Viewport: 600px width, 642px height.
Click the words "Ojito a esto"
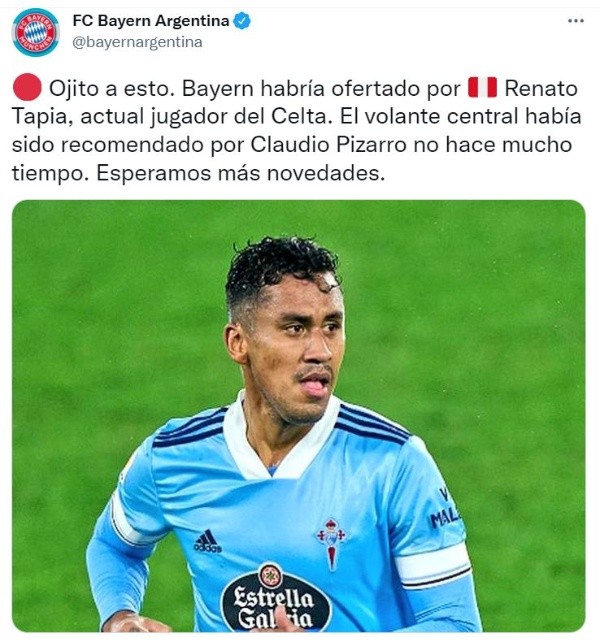109,88
